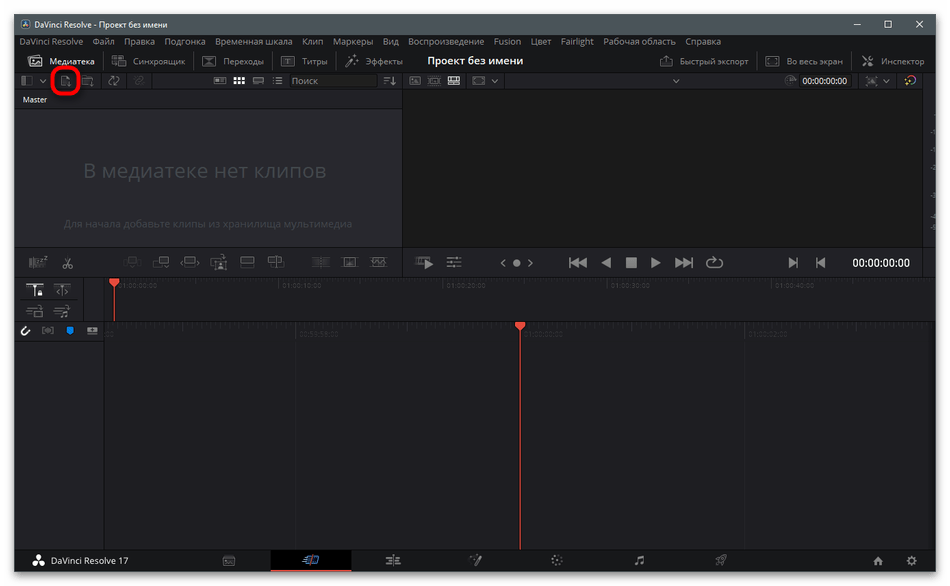Open the timeline name dropdown in viewer header

[x=676, y=81]
